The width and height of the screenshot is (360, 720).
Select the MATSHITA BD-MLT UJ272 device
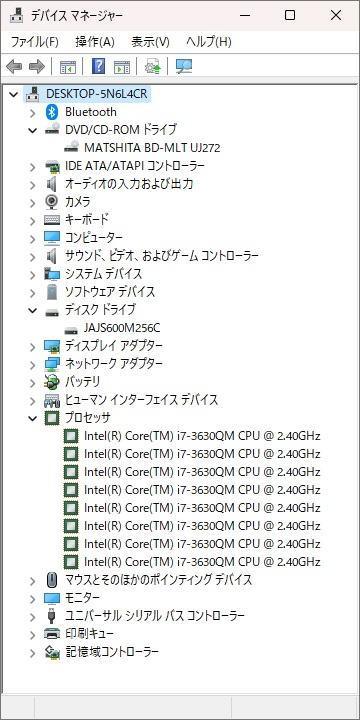(x=152, y=148)
